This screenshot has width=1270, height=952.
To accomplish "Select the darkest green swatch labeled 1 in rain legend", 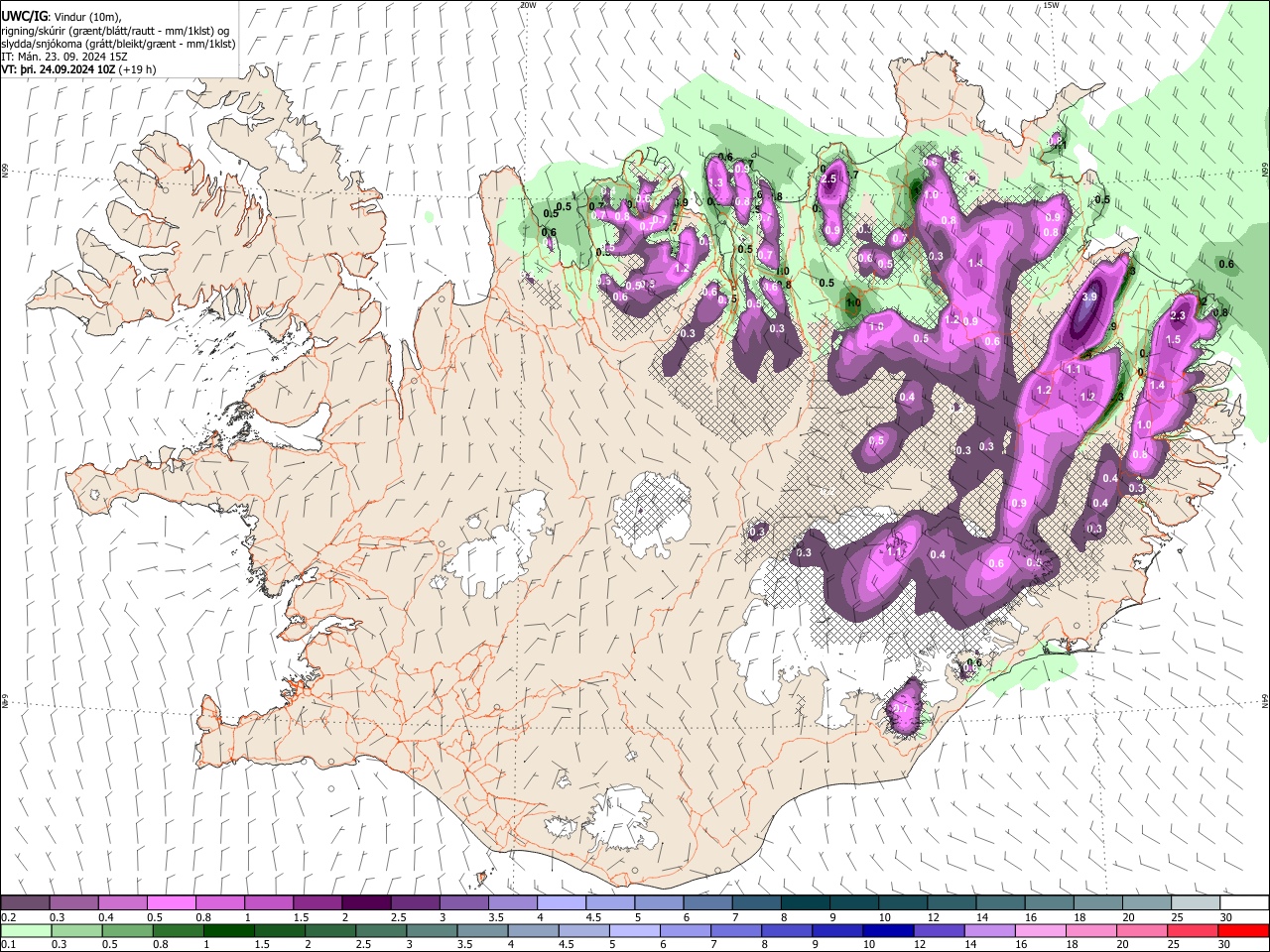I will click(229, 930).
